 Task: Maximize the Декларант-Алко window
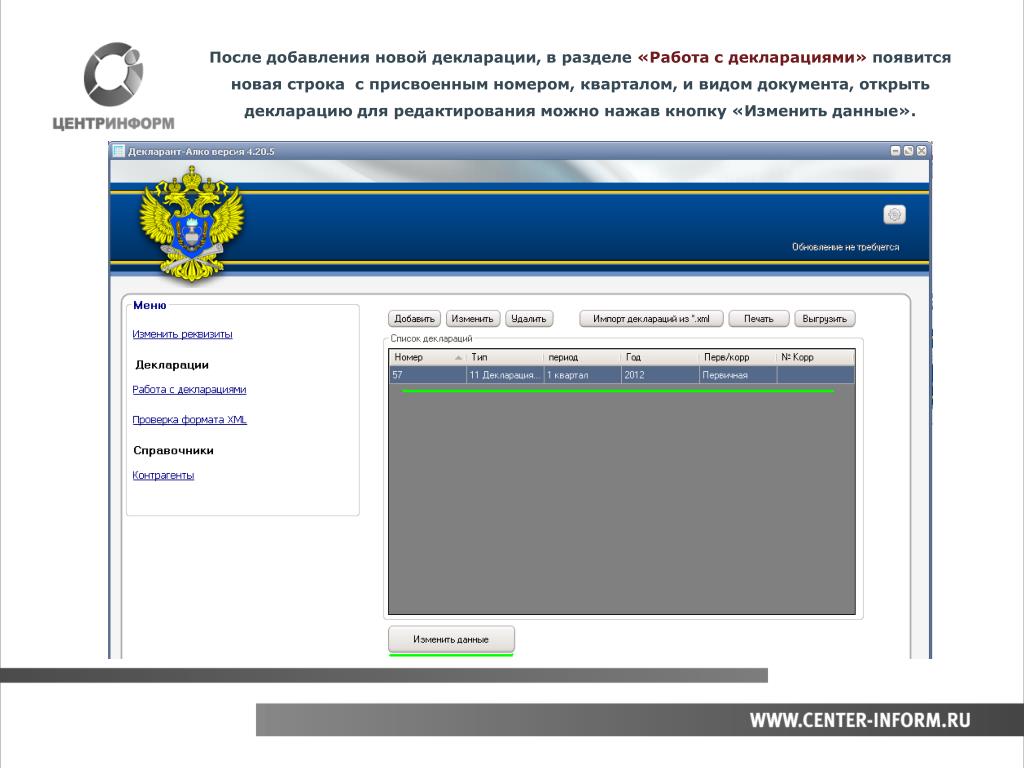pos(908,151)
